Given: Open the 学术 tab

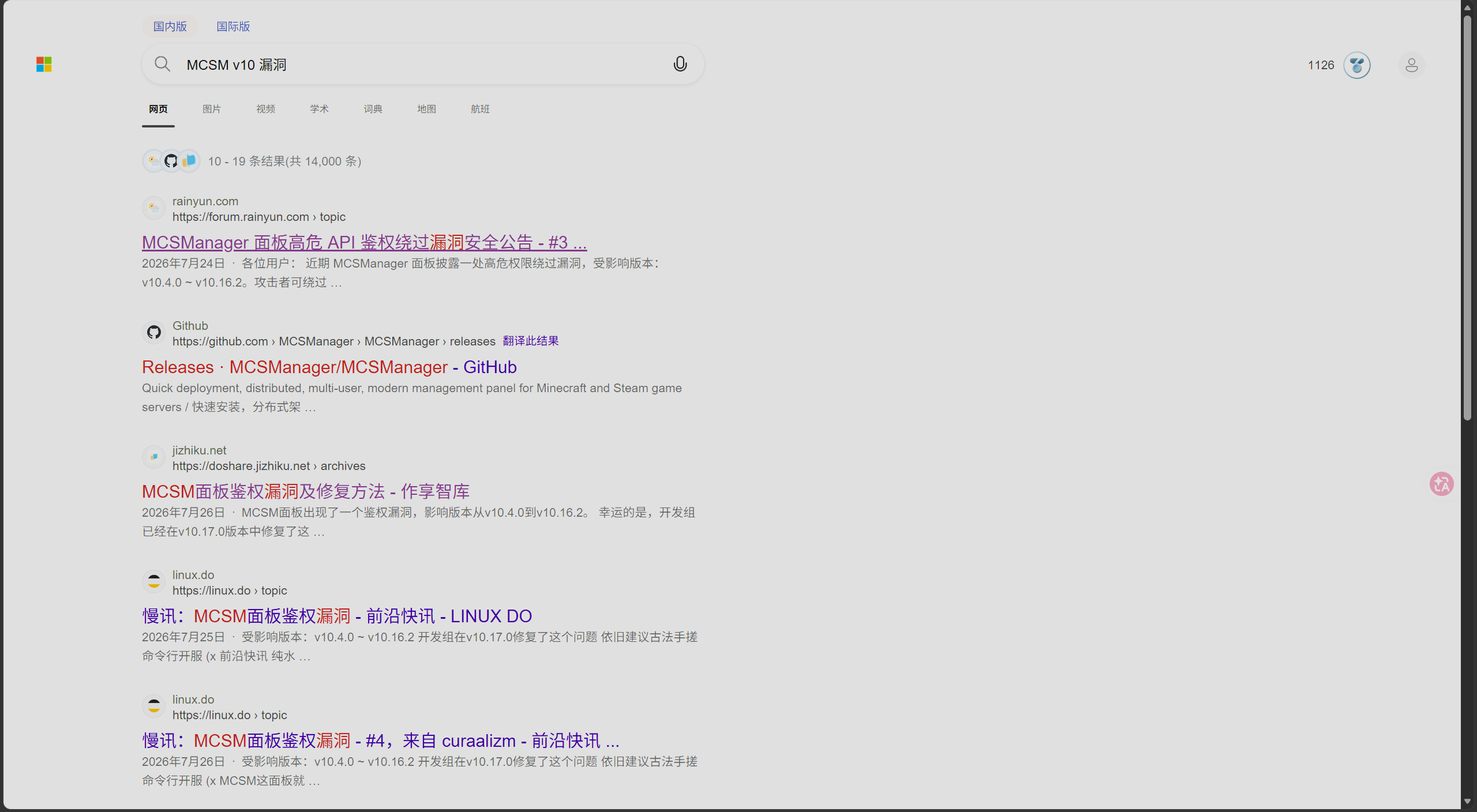Looking at the screenshot, I should (319, 109).
